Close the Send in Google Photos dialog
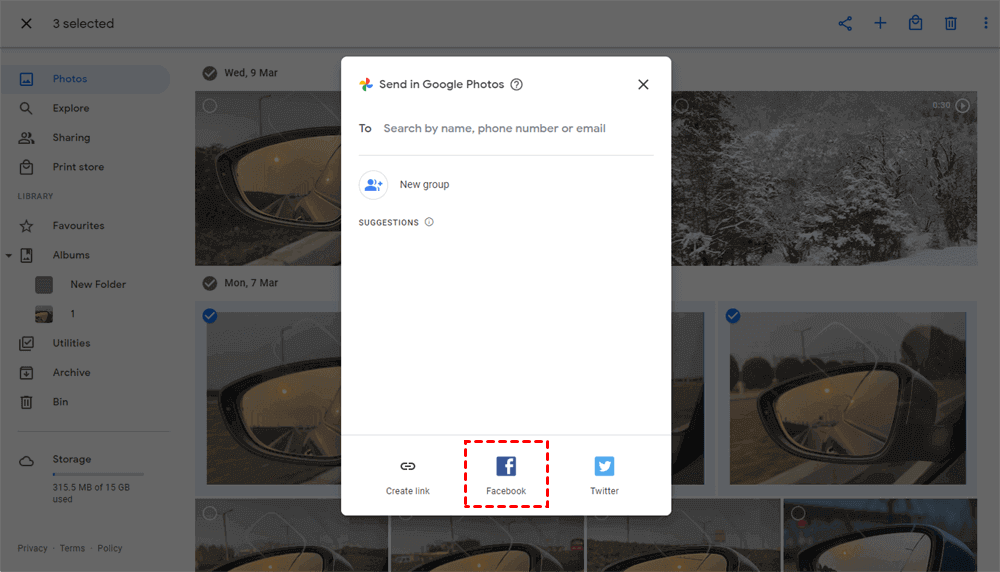The width and height of the screenshot is (1000, 572). point(643,85)
